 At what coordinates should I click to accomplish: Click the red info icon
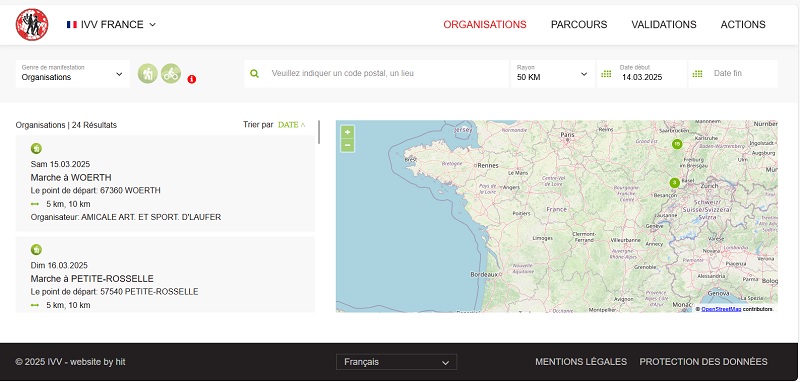point(192,79)
